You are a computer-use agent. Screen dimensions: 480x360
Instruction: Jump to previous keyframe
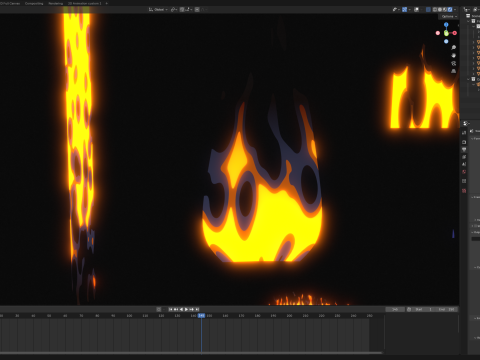176,309
